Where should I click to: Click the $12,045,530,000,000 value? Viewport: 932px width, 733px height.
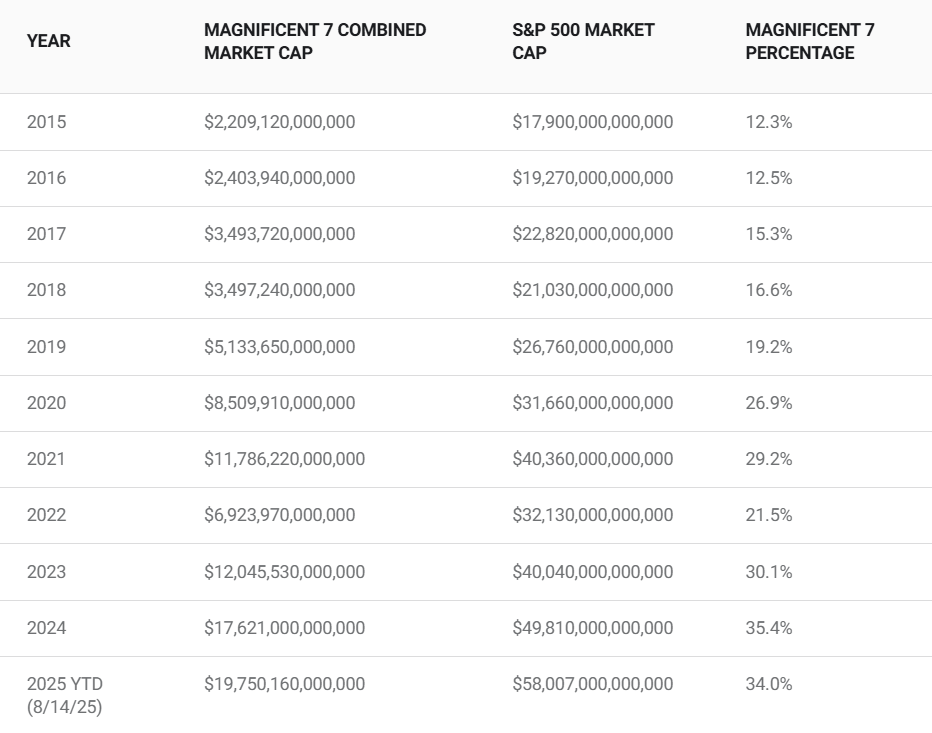pos(284,571)
